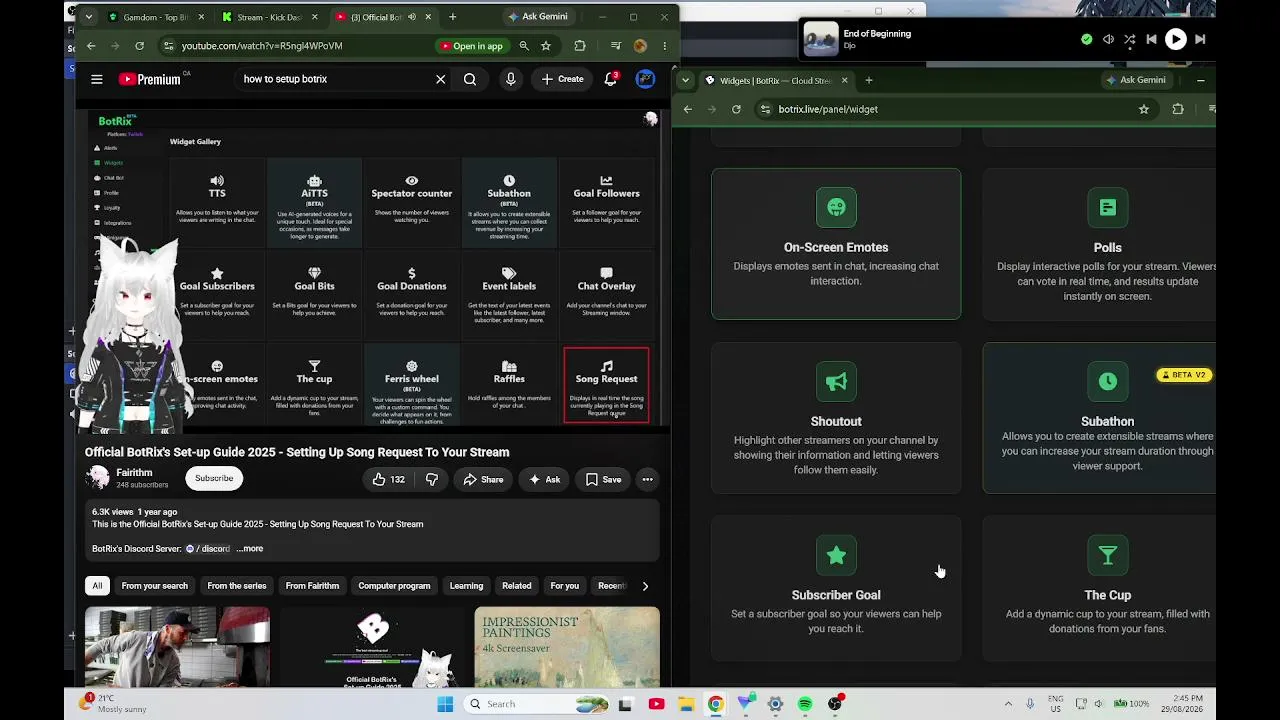Screen dimensions: 1280x720
Task: Bookmark the BotRix page with star
Action: coord(1144,109)
